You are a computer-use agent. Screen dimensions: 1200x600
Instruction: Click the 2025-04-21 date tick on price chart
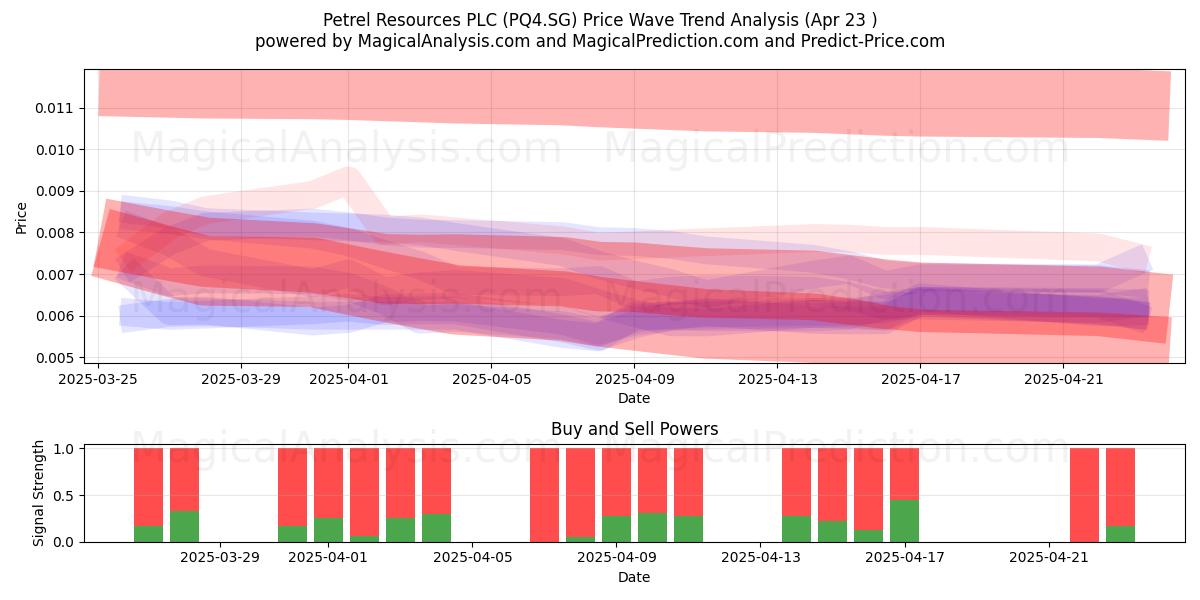click(x=1063, y=379)
